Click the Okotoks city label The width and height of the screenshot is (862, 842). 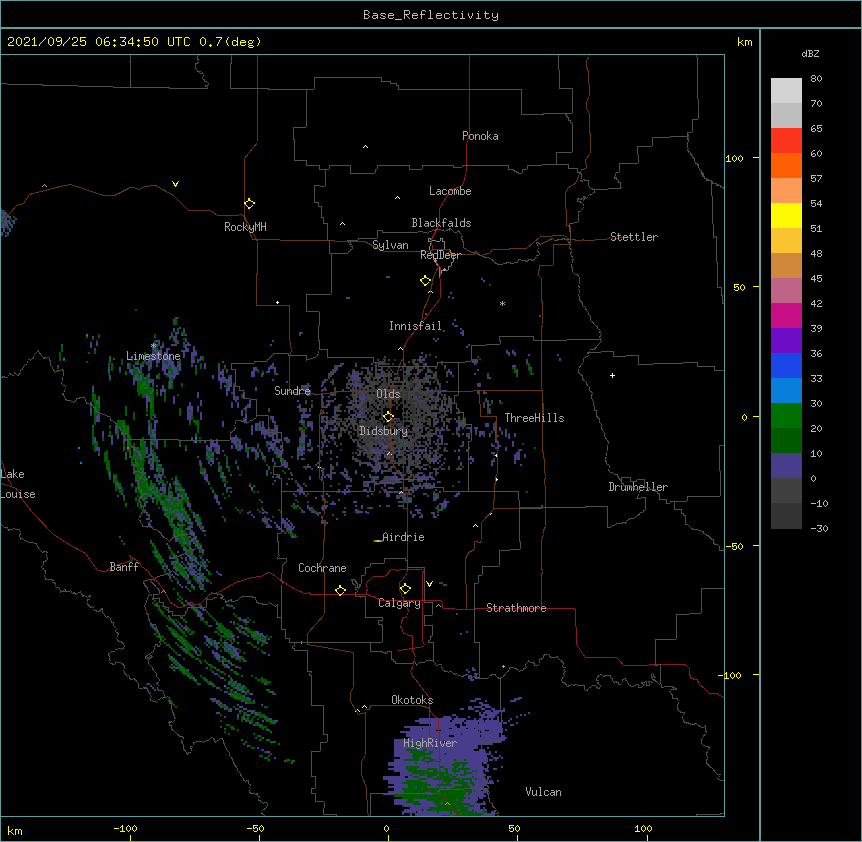(412, 700)
